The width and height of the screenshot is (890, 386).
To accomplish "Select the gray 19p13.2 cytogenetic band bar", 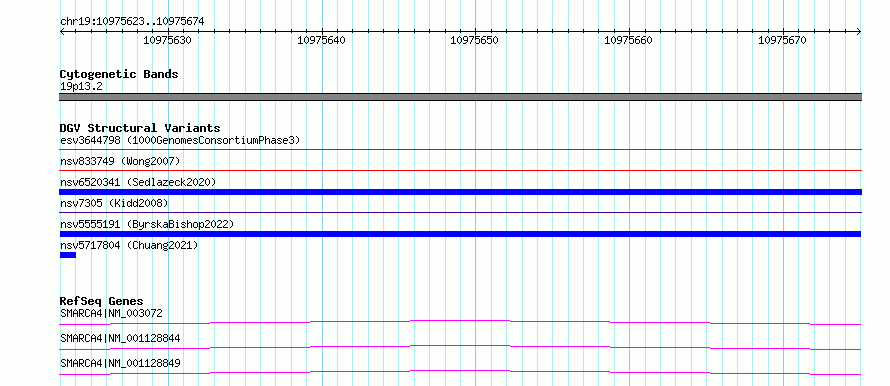I will coord(460,97).
